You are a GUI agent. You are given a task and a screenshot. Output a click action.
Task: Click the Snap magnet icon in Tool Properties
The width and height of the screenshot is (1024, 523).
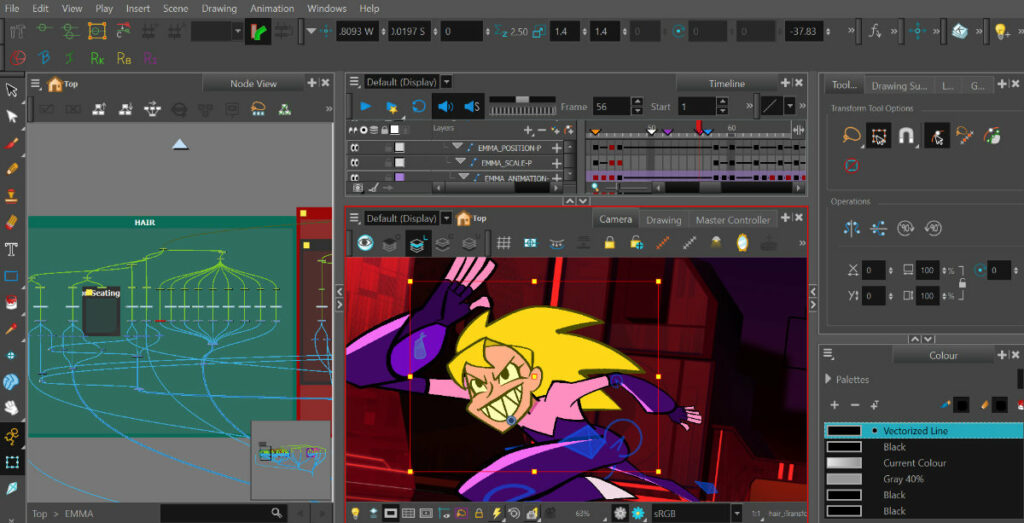click(906, 135)
